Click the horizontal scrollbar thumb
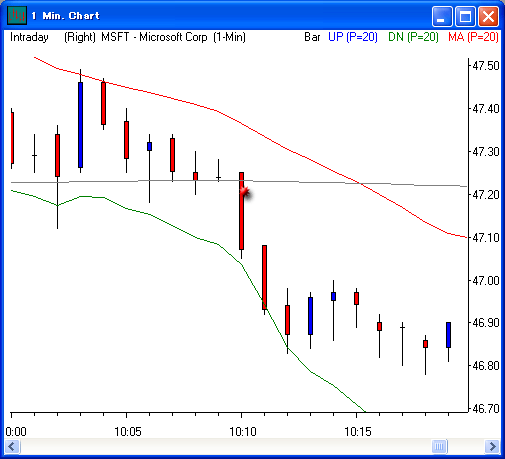This screenshot has width=505, height=459. click(439, 446)
